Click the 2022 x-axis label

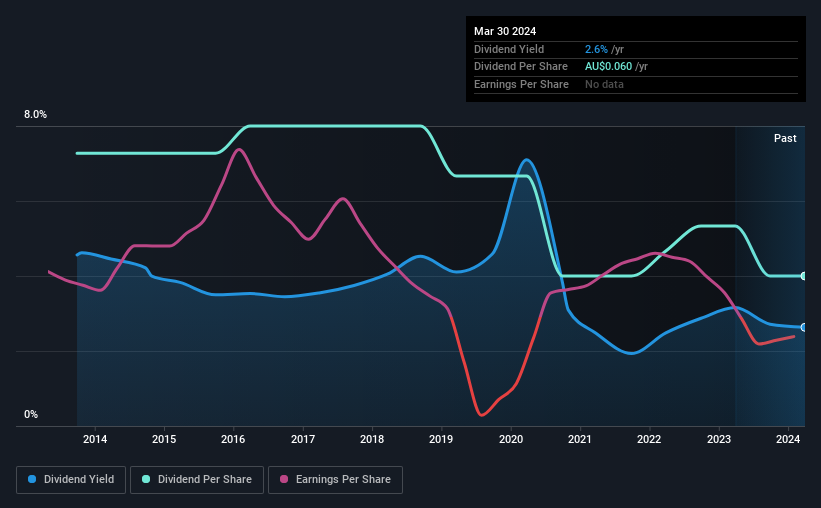point(649,439)
